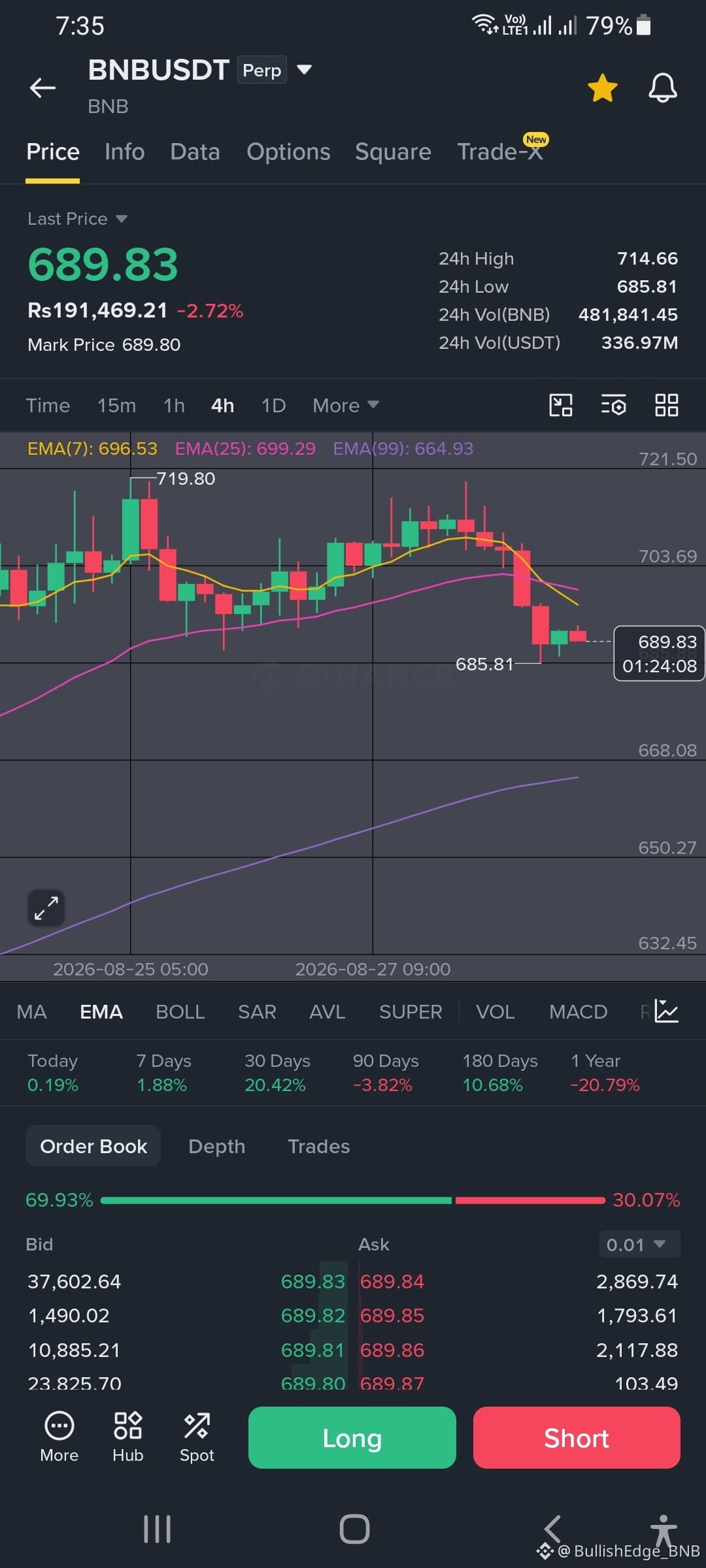Click the 30 Days 20.42% value

tap(275, 1085)
